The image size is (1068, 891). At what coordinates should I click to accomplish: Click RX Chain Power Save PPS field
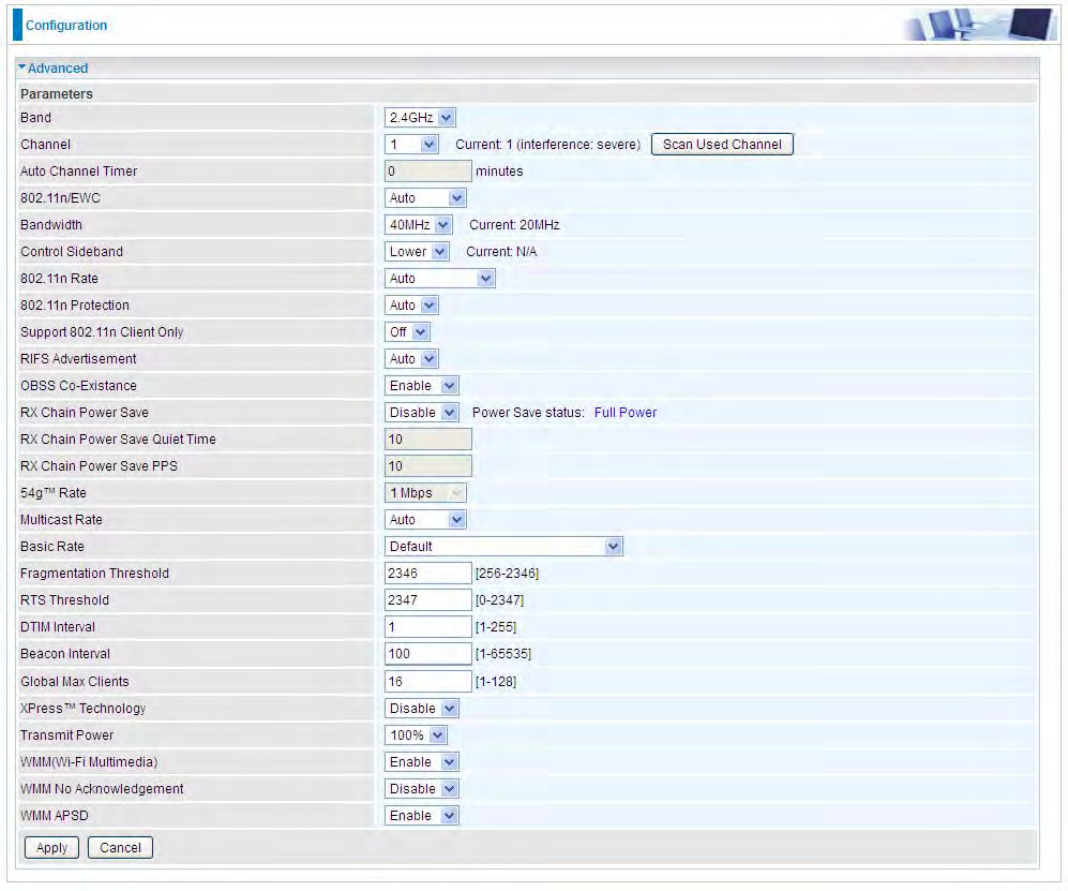[x=428, y=466]
